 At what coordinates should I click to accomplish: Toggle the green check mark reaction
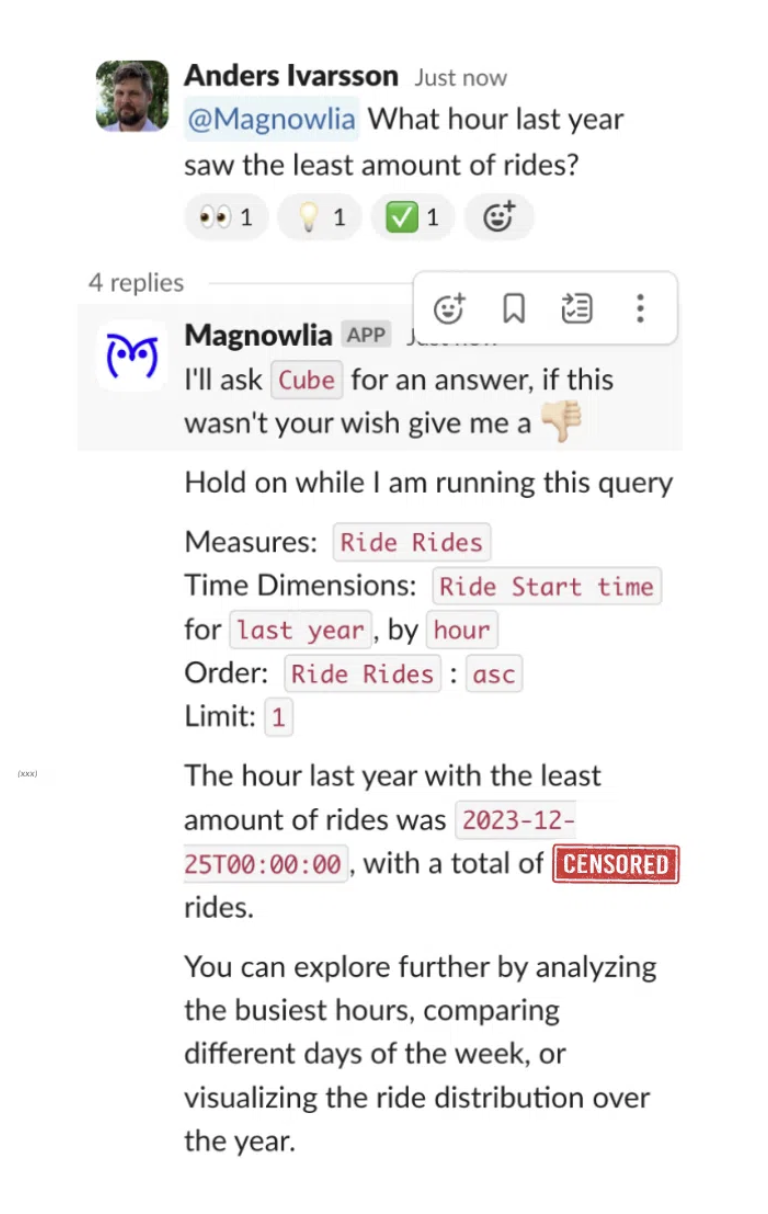tap(412, 217)
